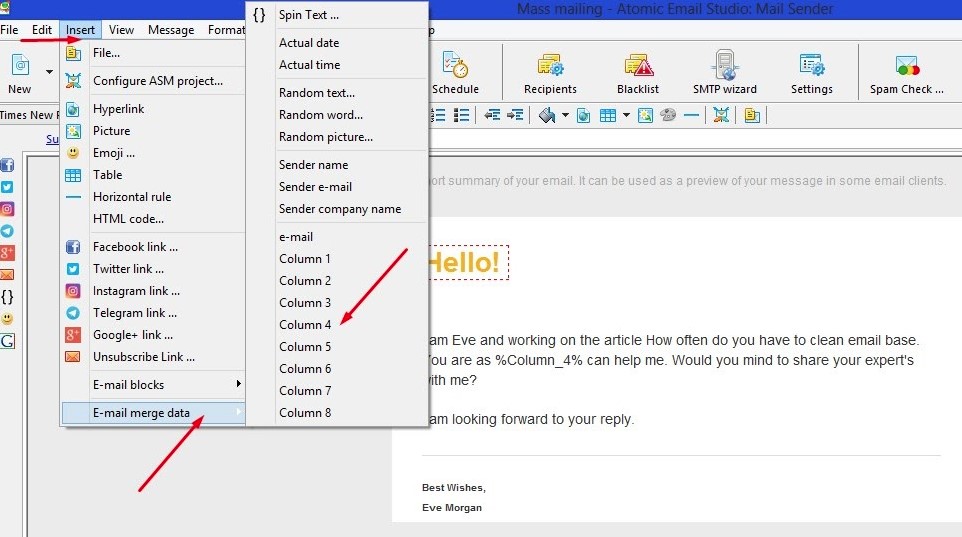Open the Message menu
The height and width of the screenshot is (537, 962).
click(x=171, y=29)
